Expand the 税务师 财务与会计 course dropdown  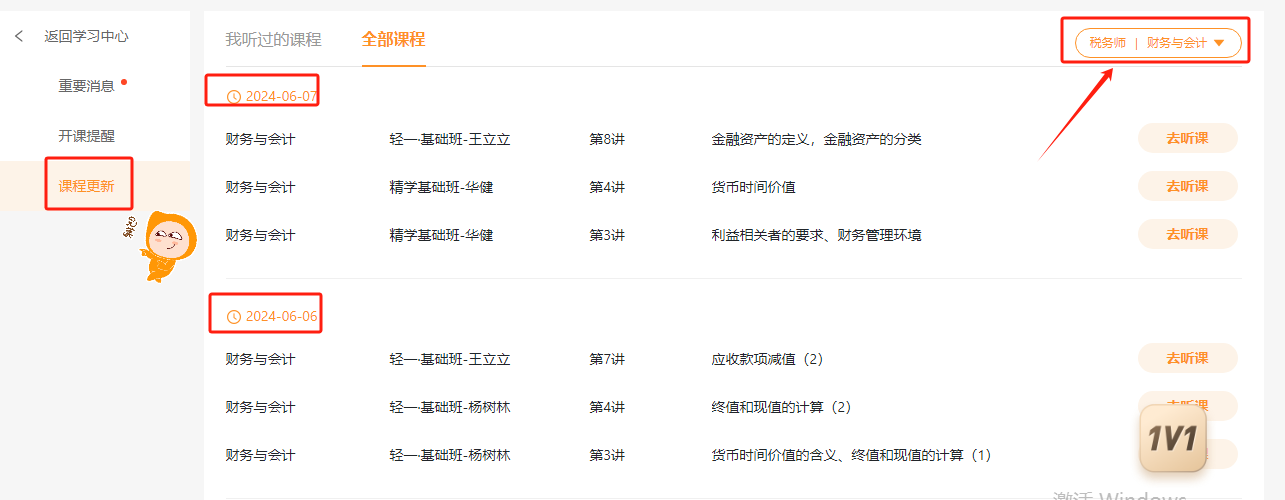click(1157, 43)
